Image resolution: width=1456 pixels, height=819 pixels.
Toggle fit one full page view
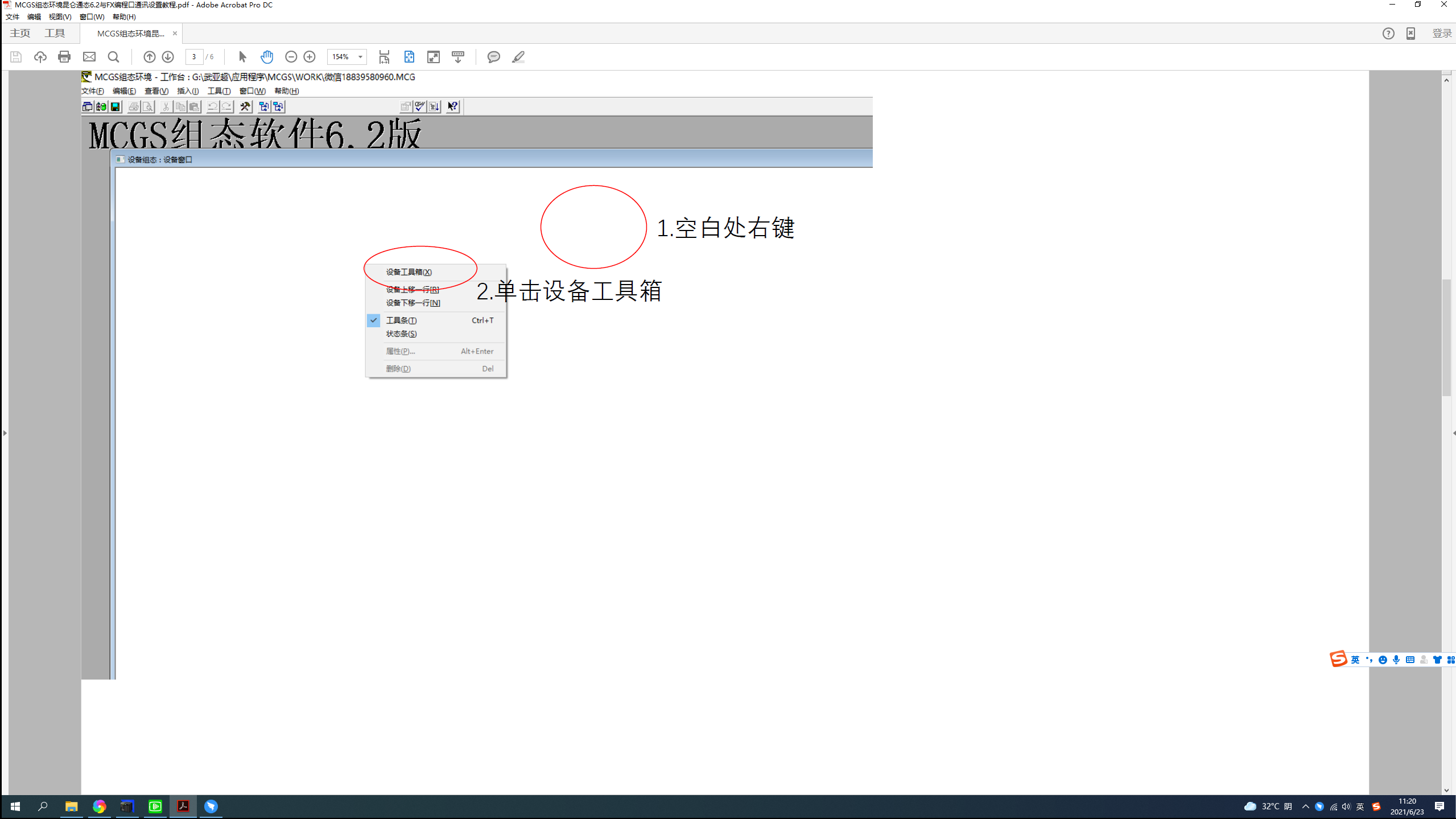tap(409, 57)
